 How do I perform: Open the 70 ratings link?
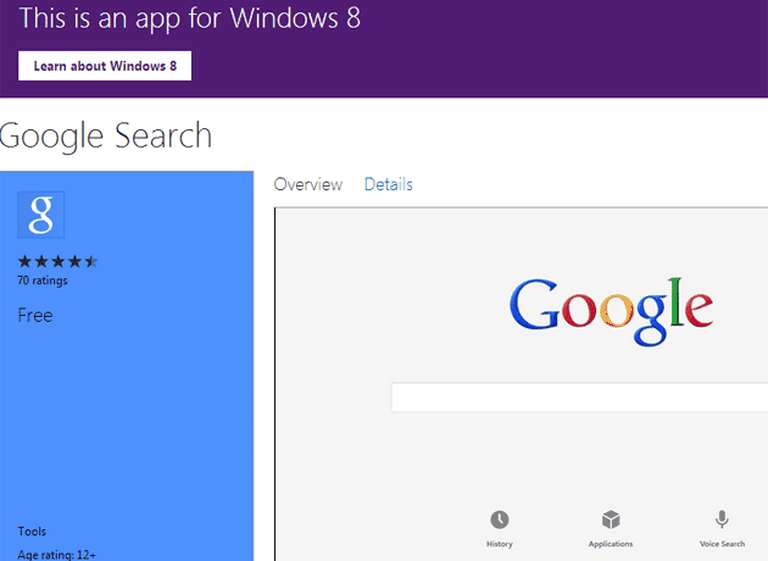43,281
